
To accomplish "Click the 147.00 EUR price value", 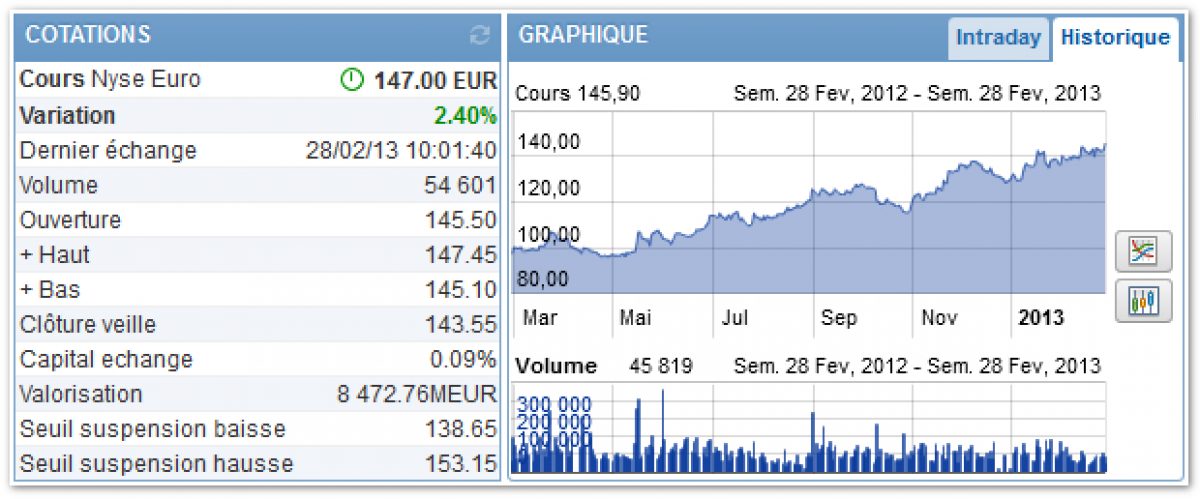I will [x=435, y=80].
